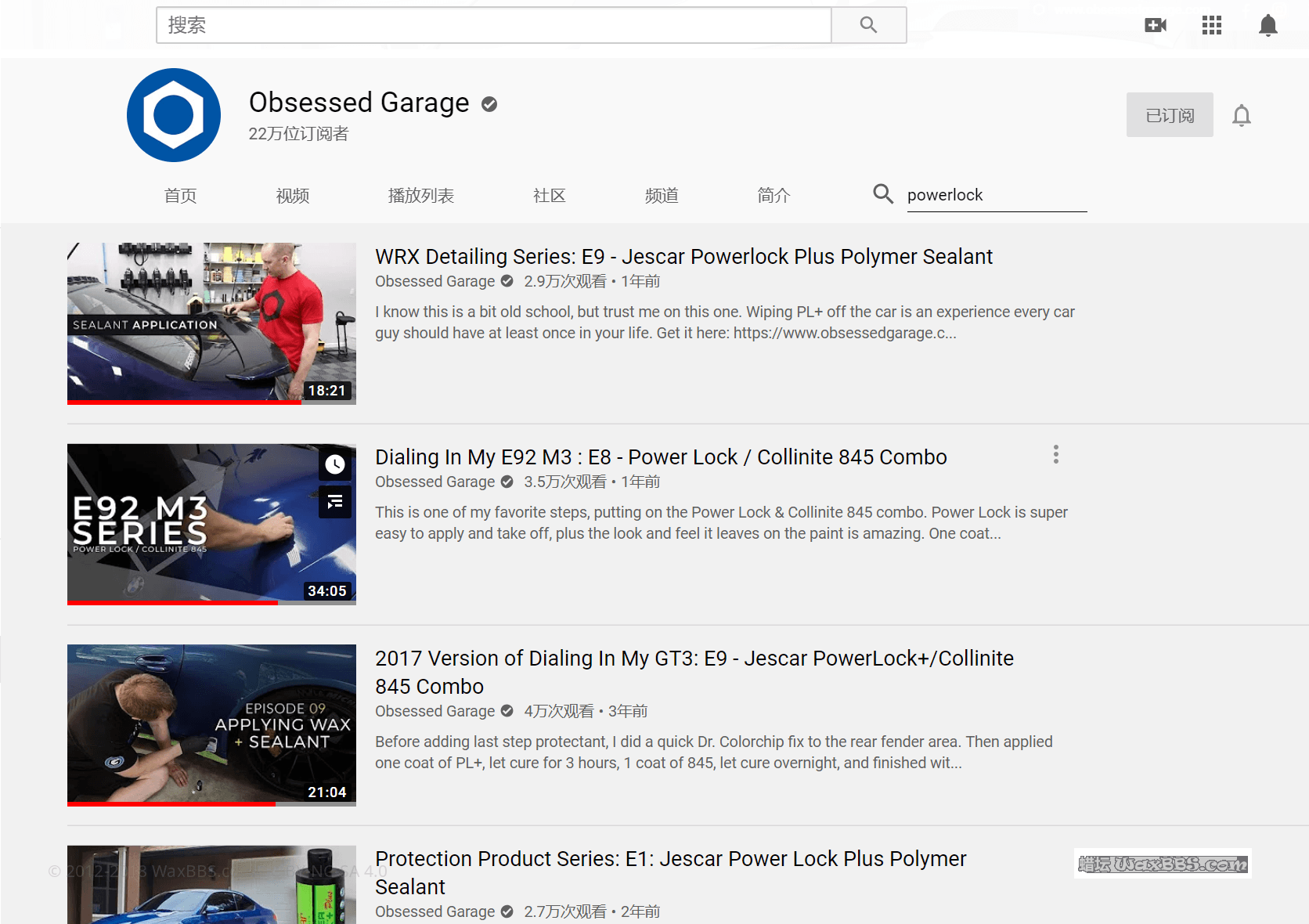Open the 简介 about tab

click(x=773, y=196)
